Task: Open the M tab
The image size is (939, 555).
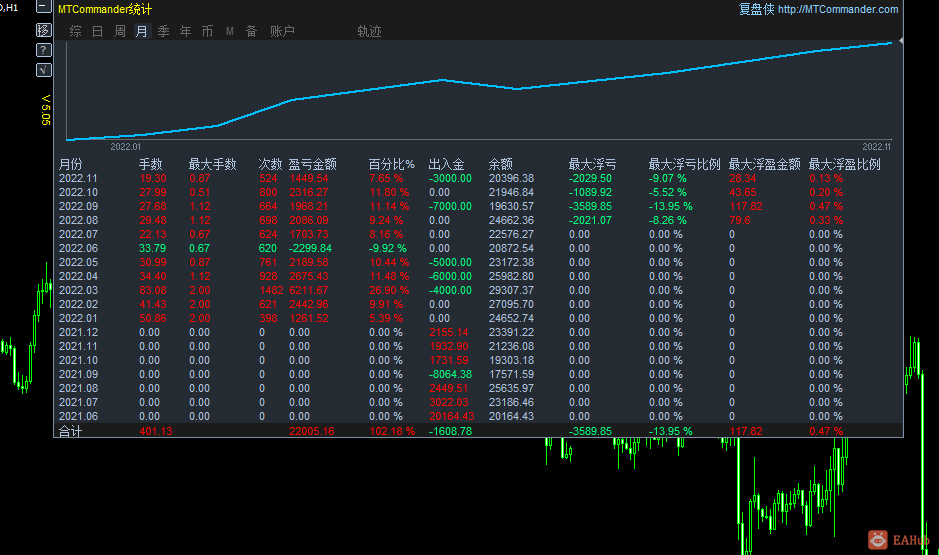Action: pos(229,31)
